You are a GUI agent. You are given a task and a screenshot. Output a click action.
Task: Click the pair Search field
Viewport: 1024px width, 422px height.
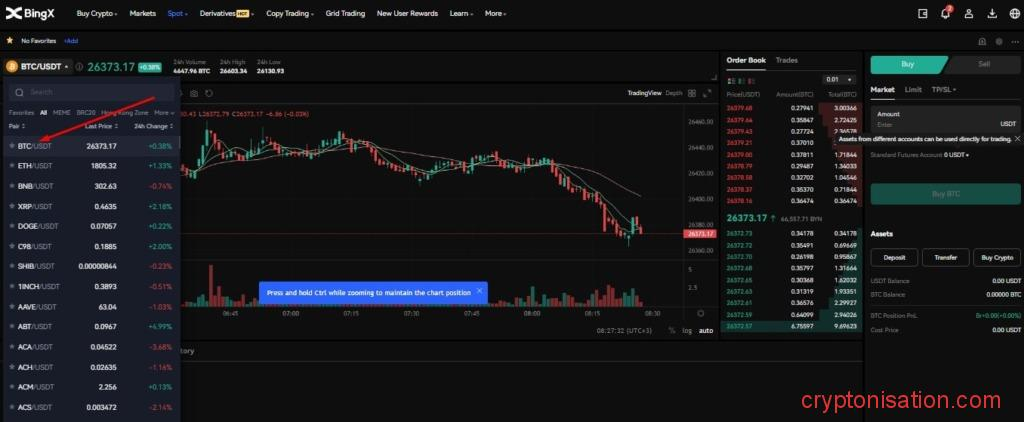[90, 92]
